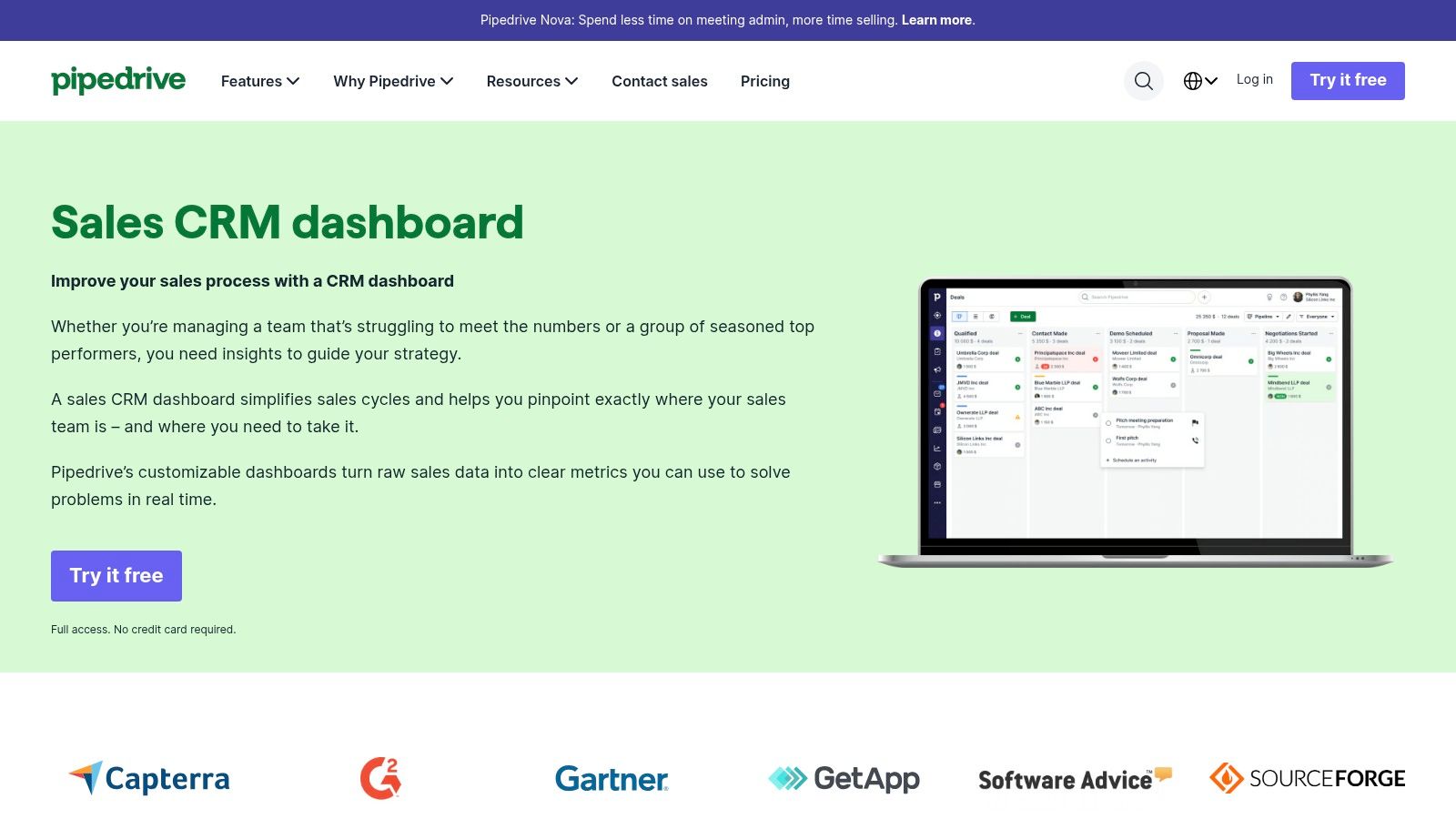The width and height of the screenshot is (1456, 819).
Task: Expand the Resources menu
Action: tap(532, 81)
